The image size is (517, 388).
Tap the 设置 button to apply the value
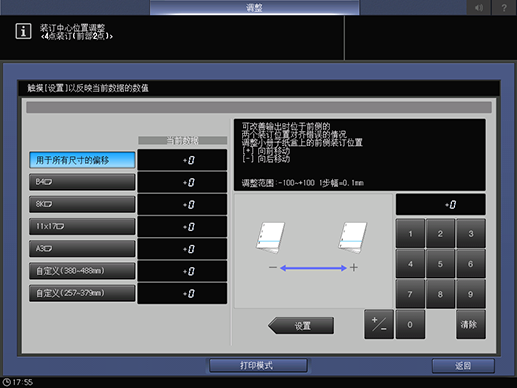click(301, 325)
